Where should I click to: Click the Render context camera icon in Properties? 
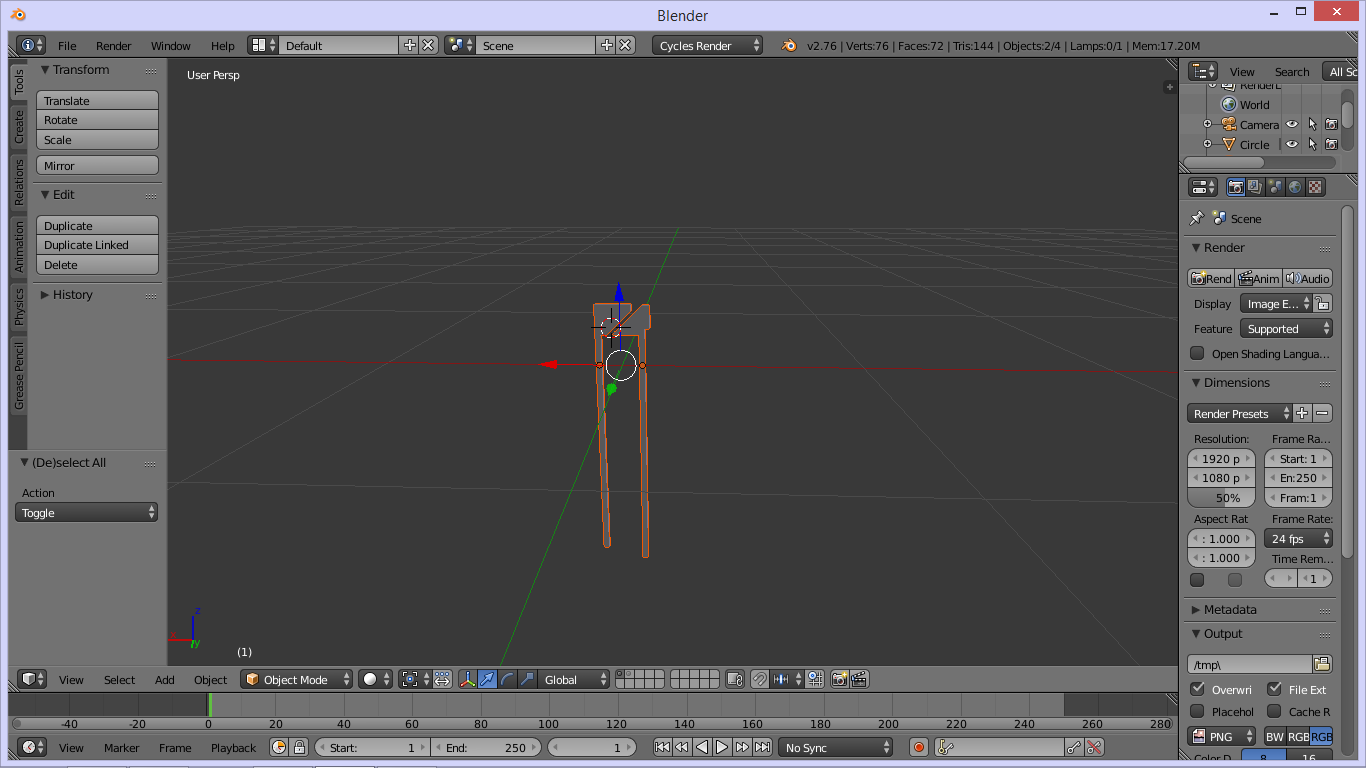point(1236,187)
